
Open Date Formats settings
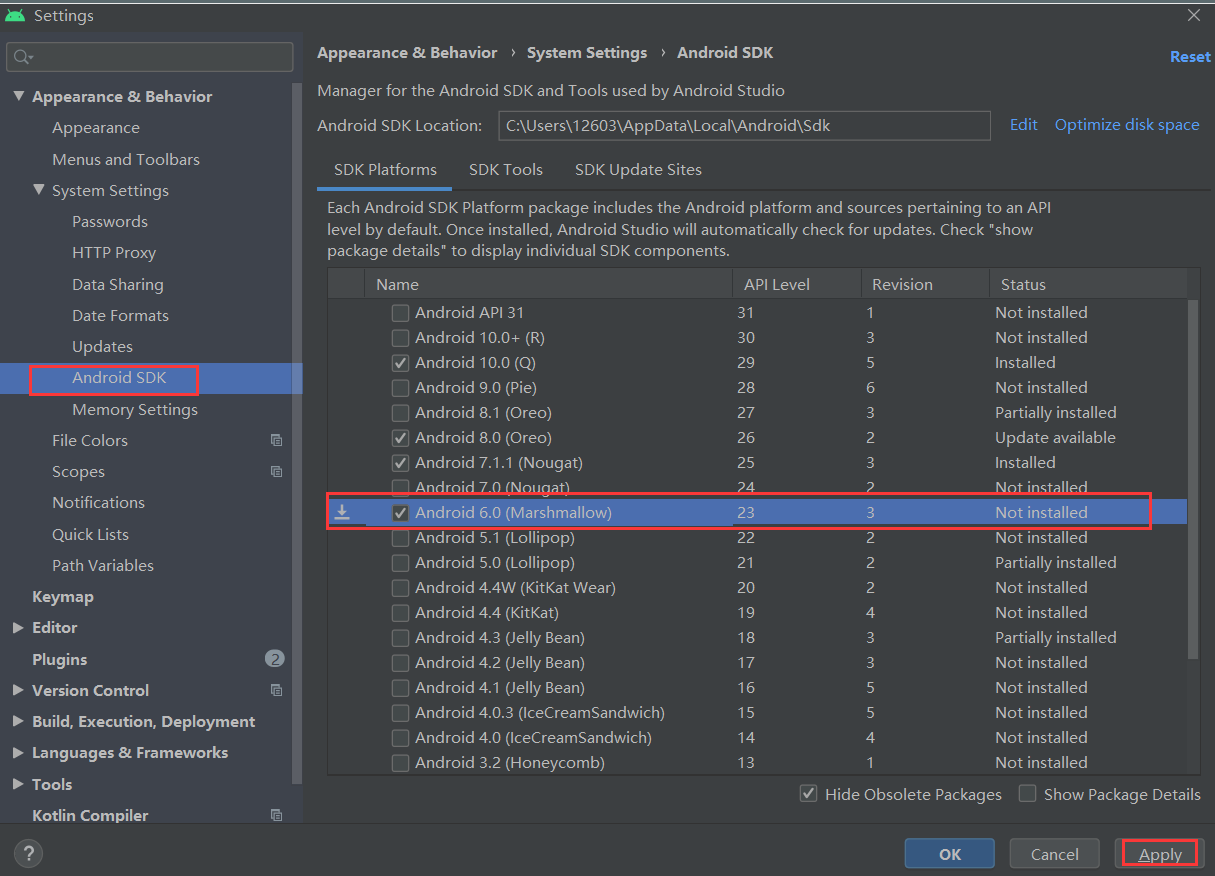point(120,315)
